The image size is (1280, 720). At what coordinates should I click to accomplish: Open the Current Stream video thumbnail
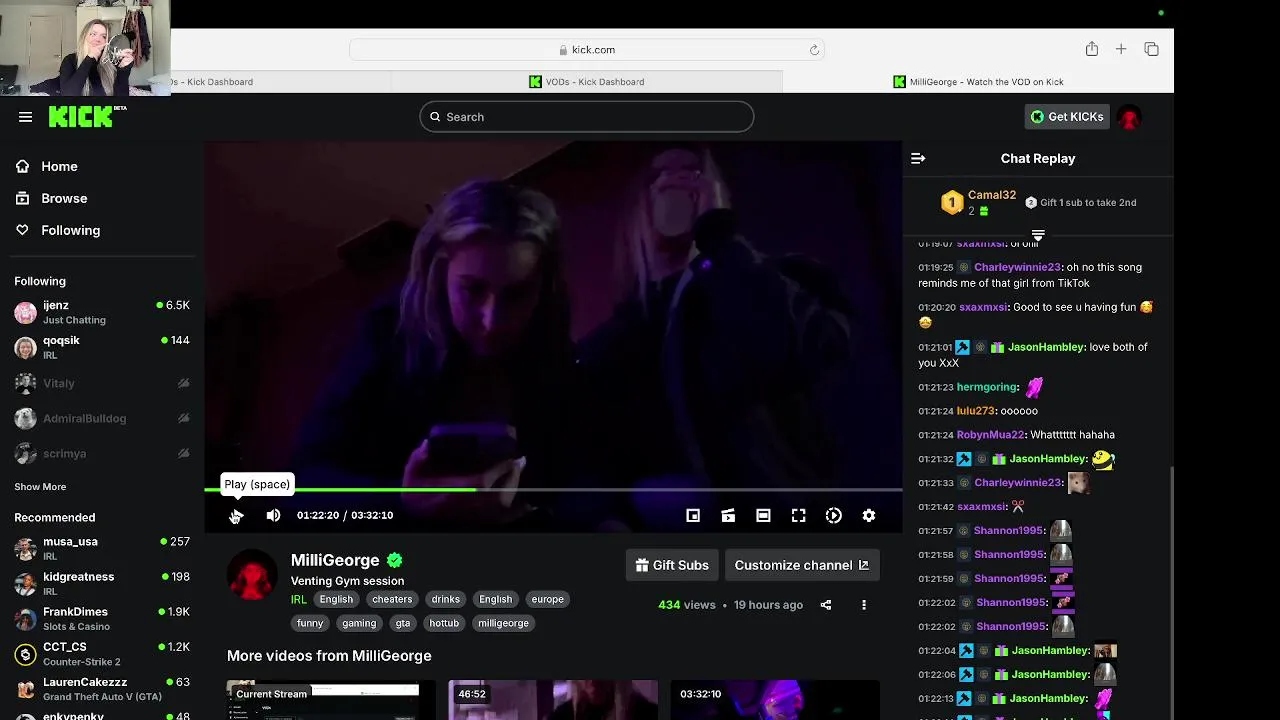(331, 700)
